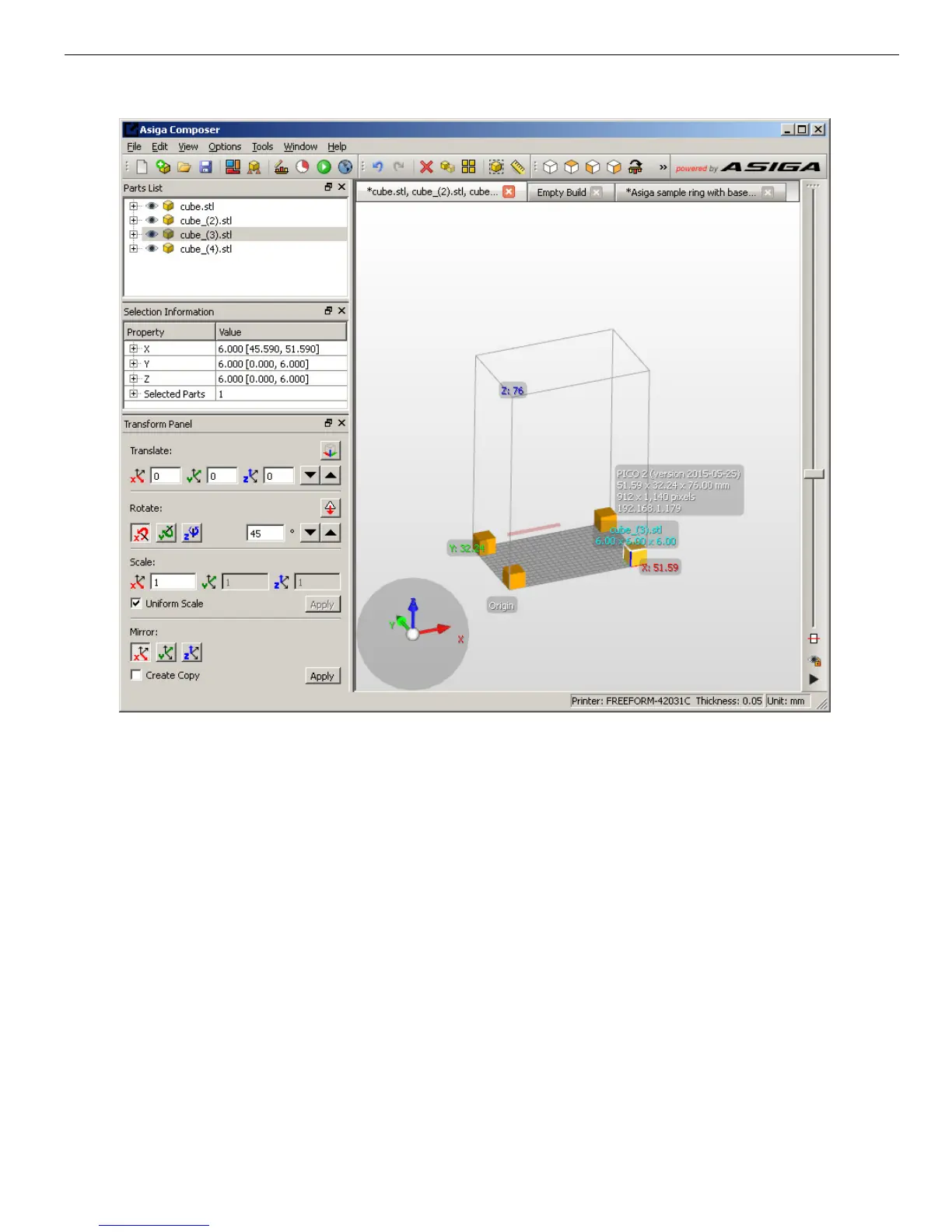Open the Edit menu

coord(159,146)
